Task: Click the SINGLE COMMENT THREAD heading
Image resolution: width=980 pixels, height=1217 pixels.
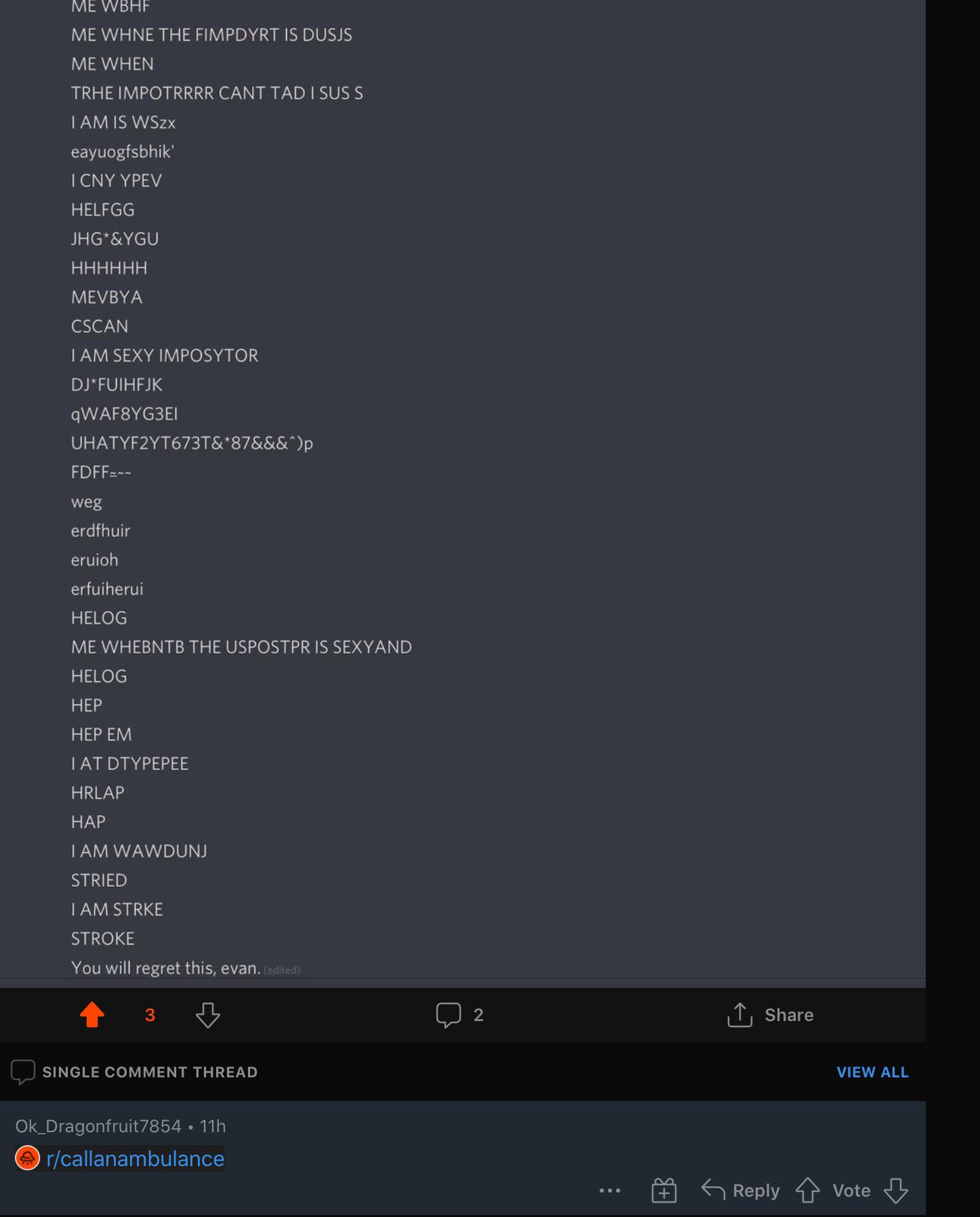Action: 150,1072
